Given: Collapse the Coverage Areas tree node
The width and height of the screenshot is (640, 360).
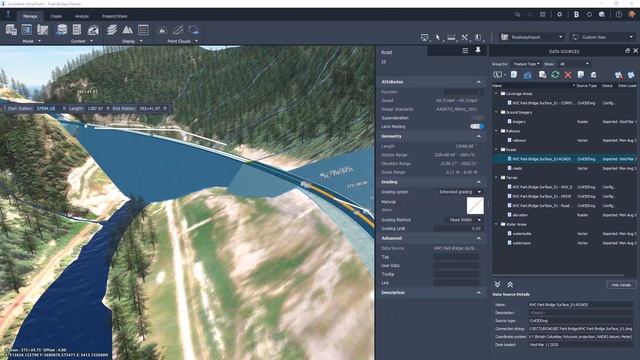Looking at the screenshot, I should pyautogui.click(x=496, y=93).
